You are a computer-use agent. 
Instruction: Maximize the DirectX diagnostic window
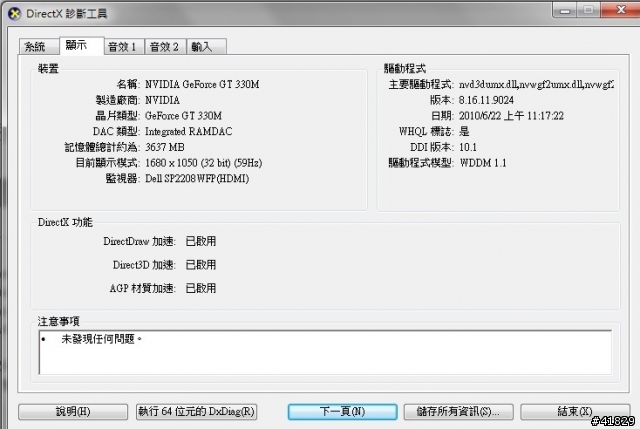[x=588, y=10]
